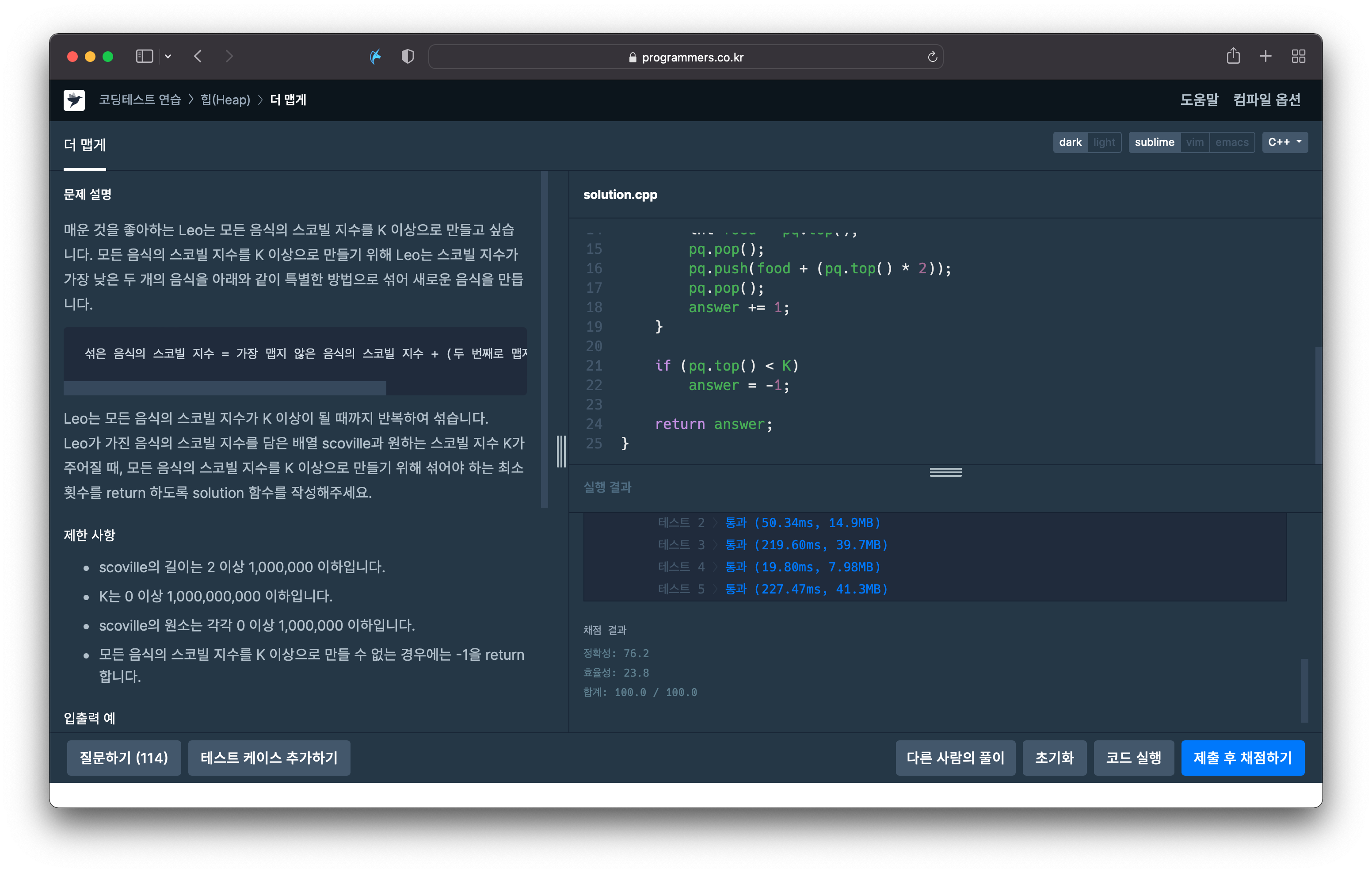Click code line 16 with pq.push
Image resolution: width=1372 pixels, height=873 pixels.
click(x=819, y=268)
